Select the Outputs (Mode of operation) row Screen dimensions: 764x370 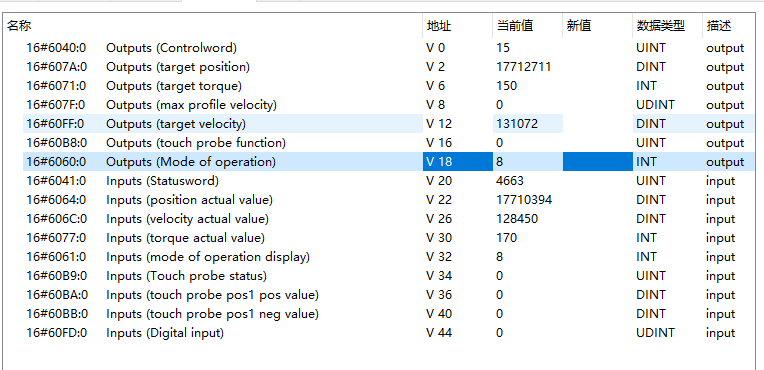point(389,162)
